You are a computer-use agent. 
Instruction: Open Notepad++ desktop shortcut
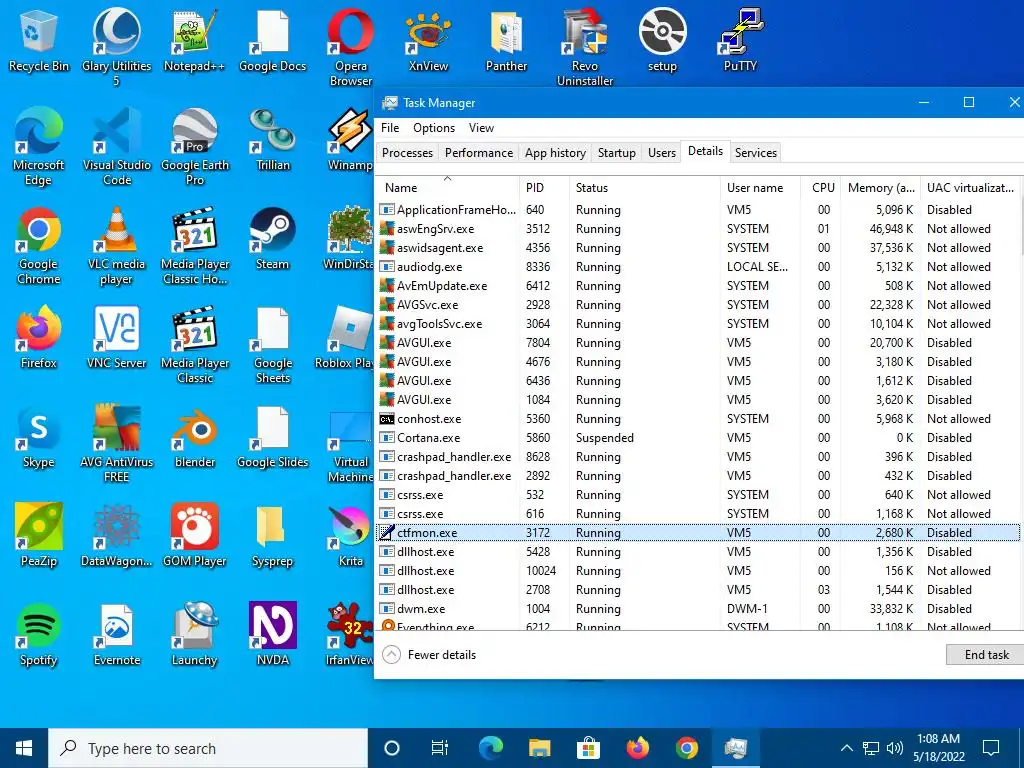pyautogui.click(x=195, y=40)
